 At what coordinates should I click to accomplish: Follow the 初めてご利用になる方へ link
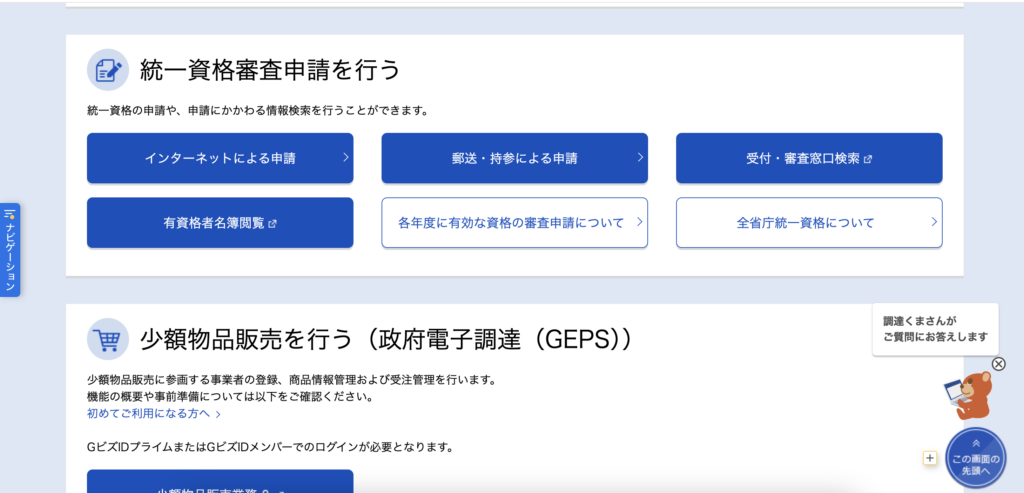pos(148,413)
